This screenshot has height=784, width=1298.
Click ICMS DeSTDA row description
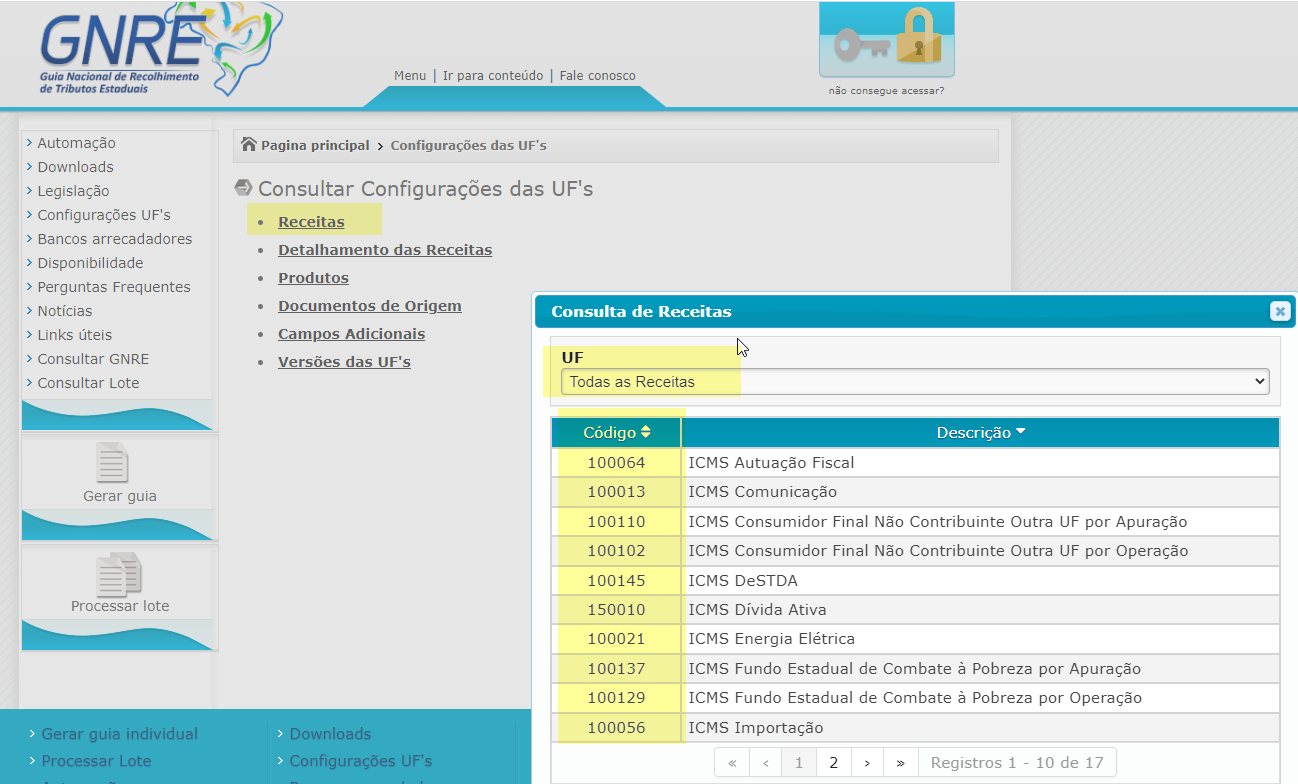coord(743,581)
